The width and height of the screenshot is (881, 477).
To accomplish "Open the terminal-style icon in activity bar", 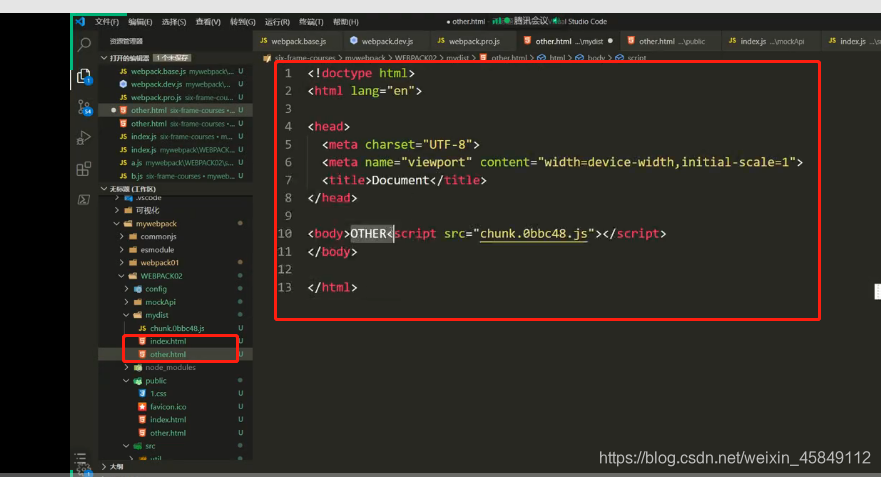I will 84,199.
